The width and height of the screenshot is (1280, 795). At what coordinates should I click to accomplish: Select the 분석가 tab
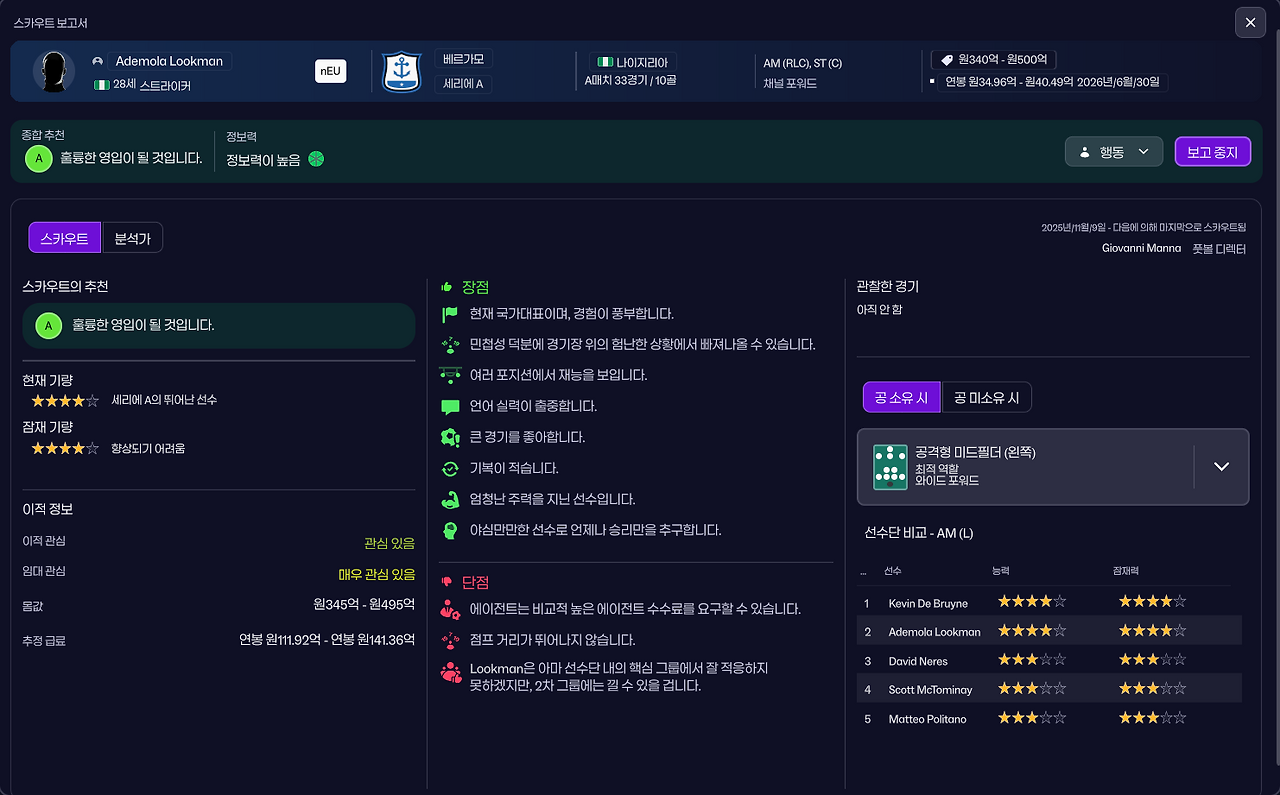(133, 238)
